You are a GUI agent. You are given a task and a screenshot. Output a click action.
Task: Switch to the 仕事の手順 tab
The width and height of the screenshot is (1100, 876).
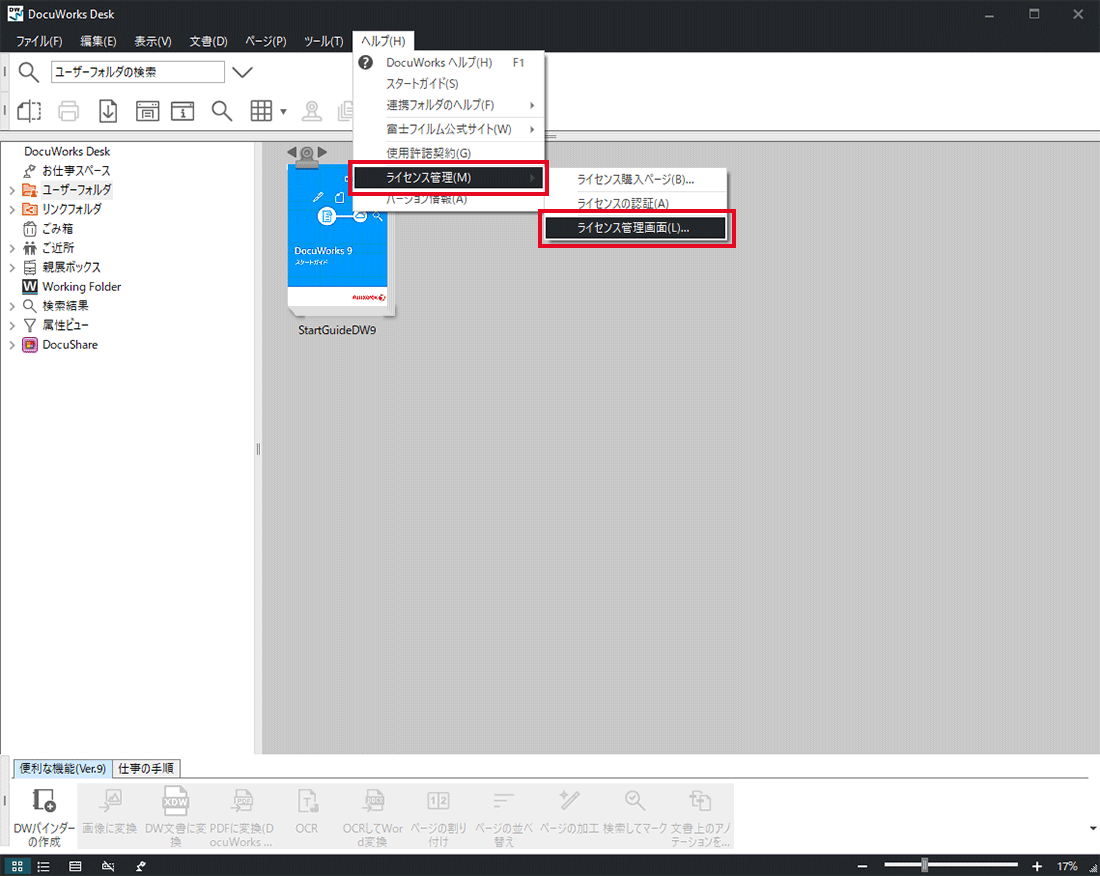pyautogui.click(x=146, y=769)
